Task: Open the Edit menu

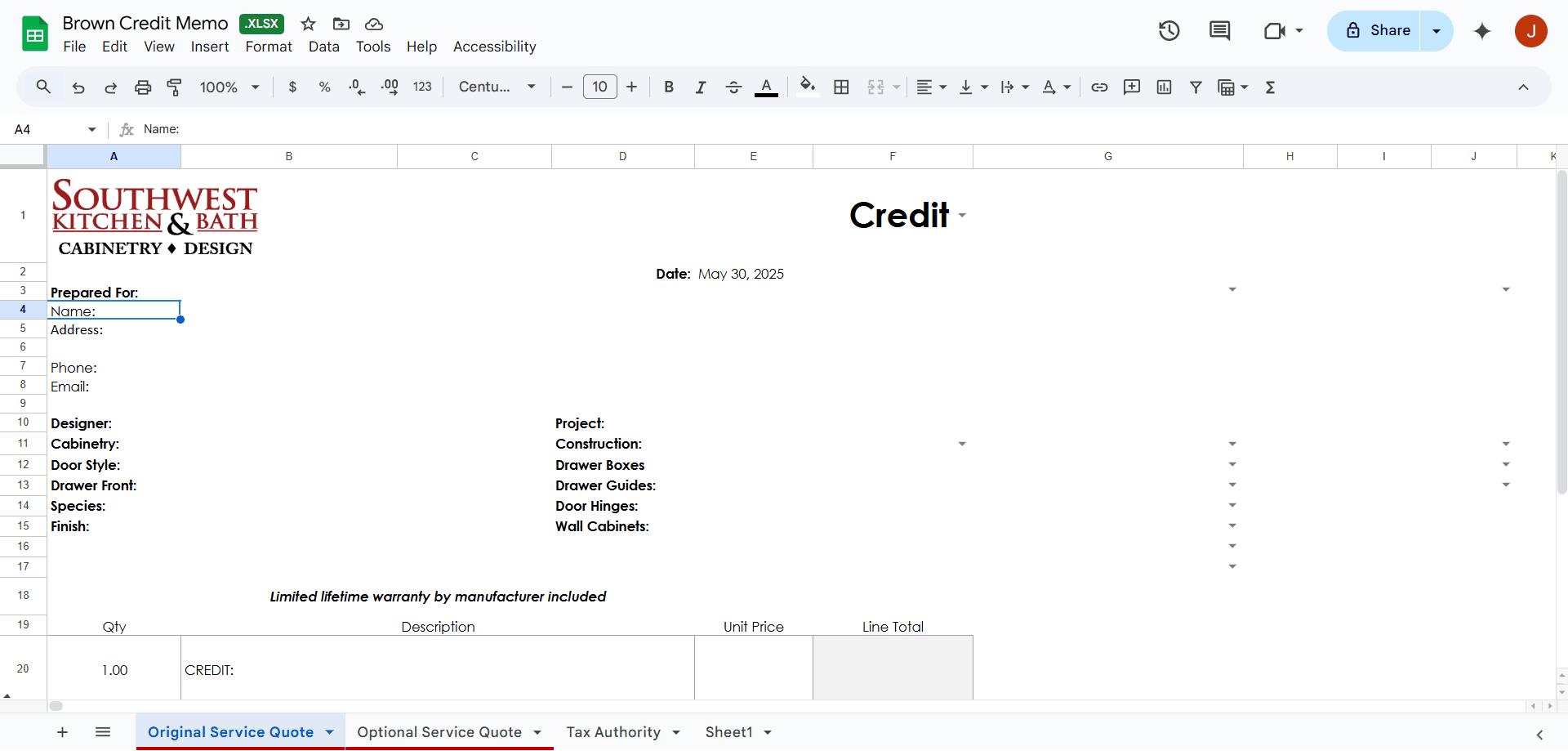Action: (x=114, y=47)
